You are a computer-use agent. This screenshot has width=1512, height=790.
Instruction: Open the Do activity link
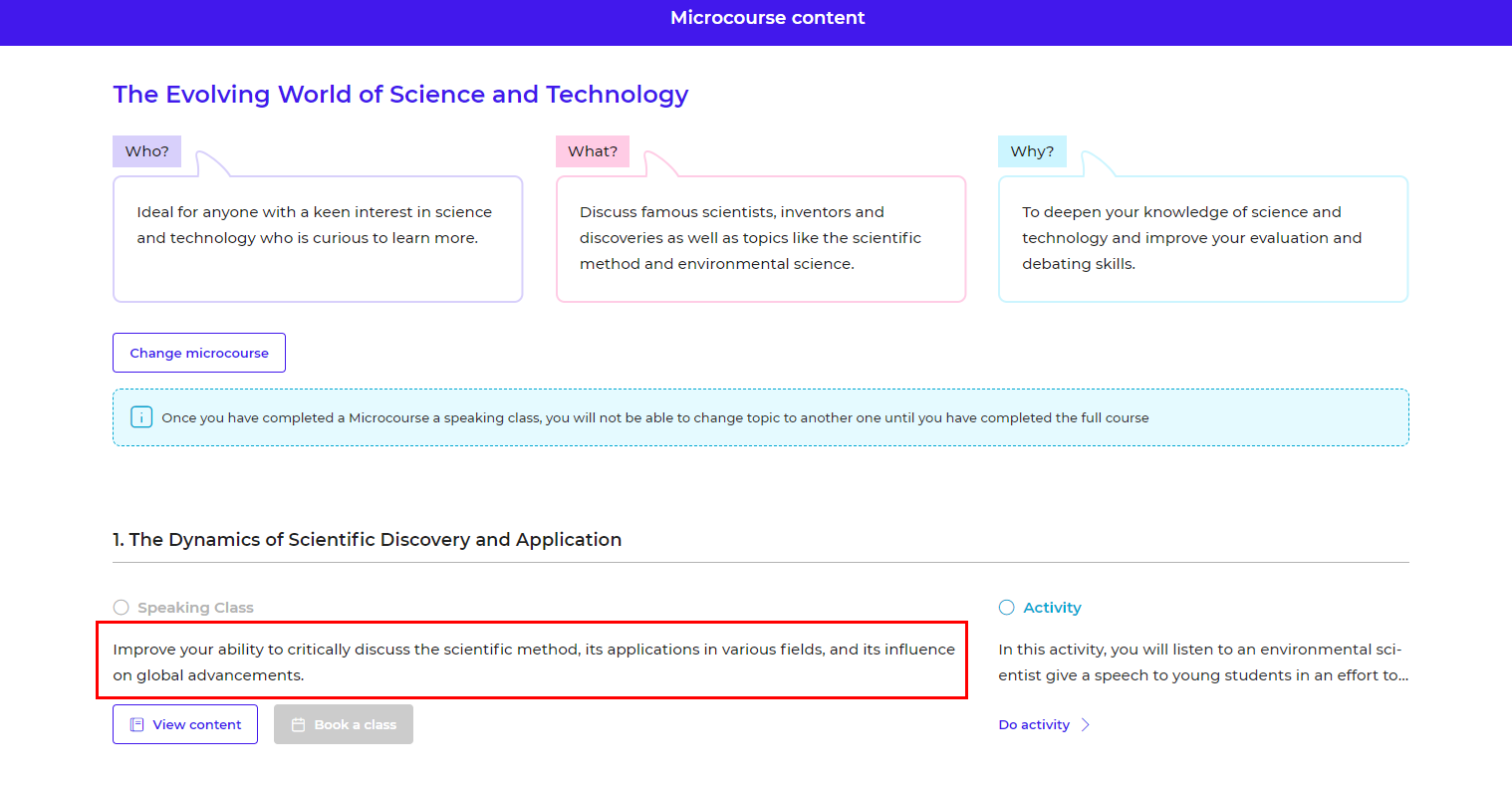(1034, 724)
